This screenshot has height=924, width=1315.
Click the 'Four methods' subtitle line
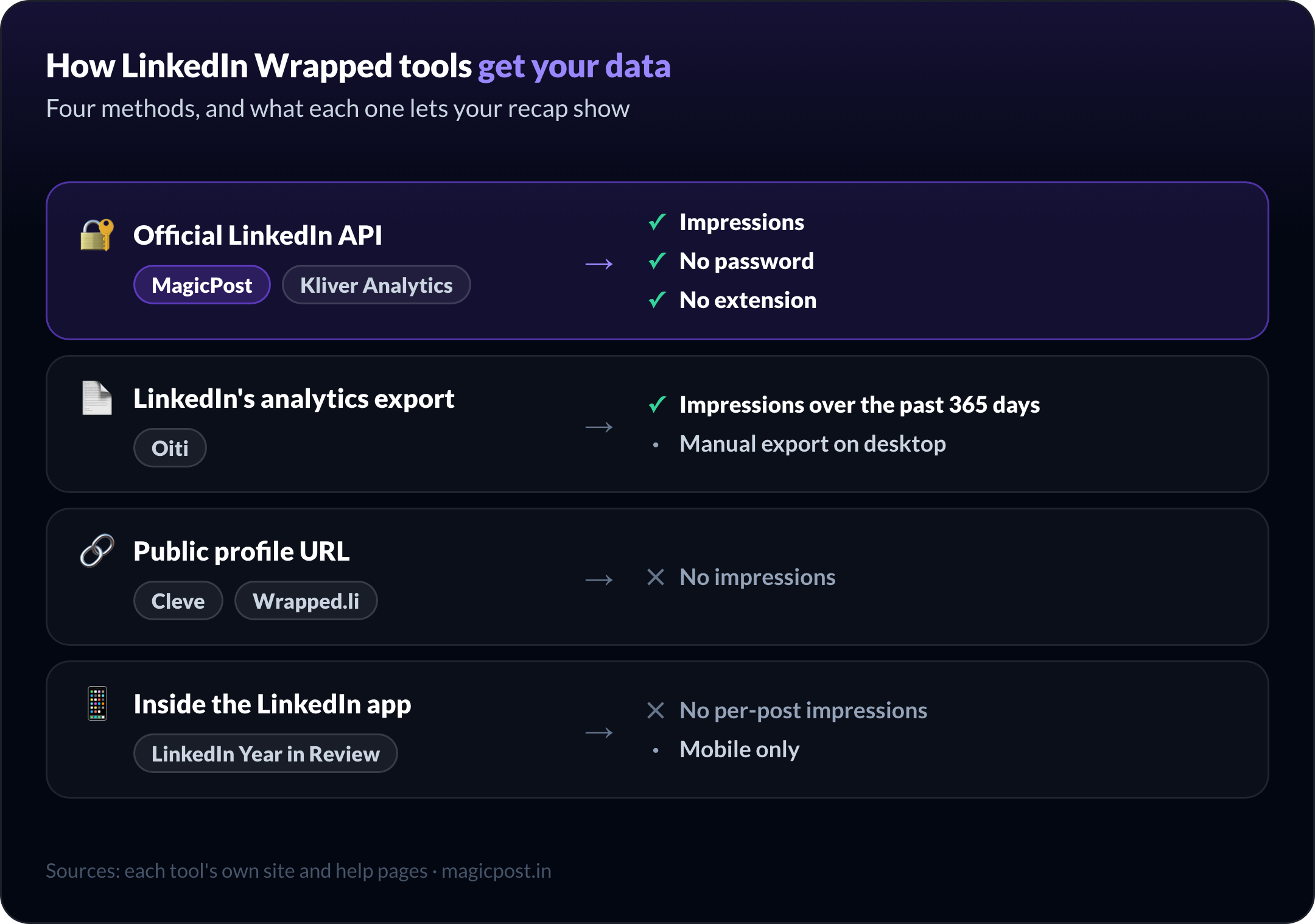(x=338, y=108)
